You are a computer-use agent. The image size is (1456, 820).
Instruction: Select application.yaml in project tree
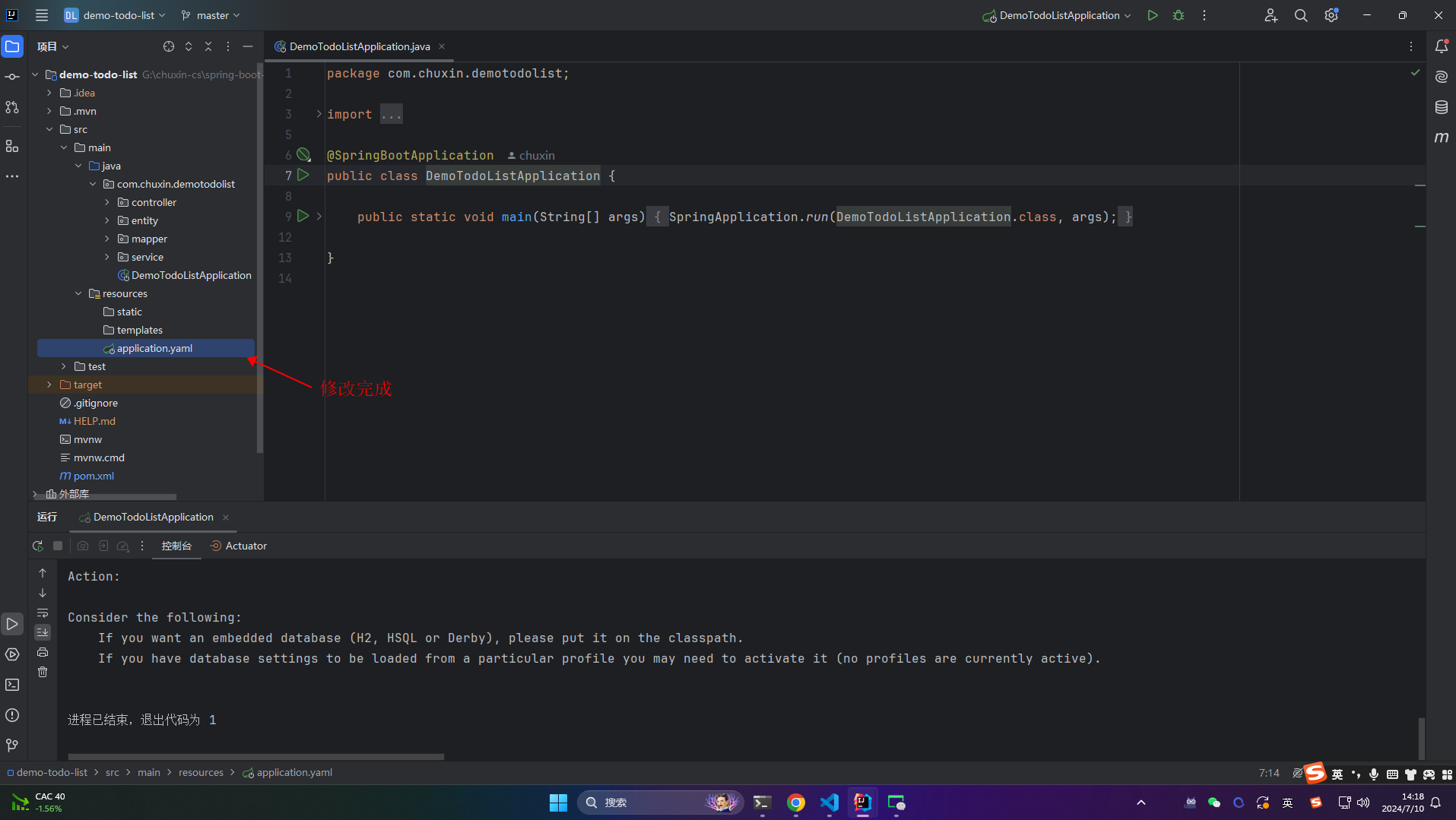point(146,348)
